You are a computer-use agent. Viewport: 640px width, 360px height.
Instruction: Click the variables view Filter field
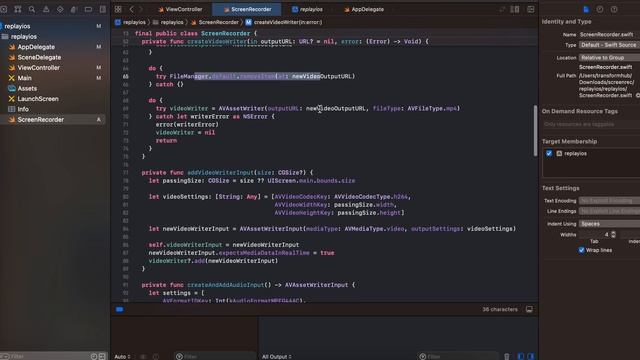click(x=215, y=356)
